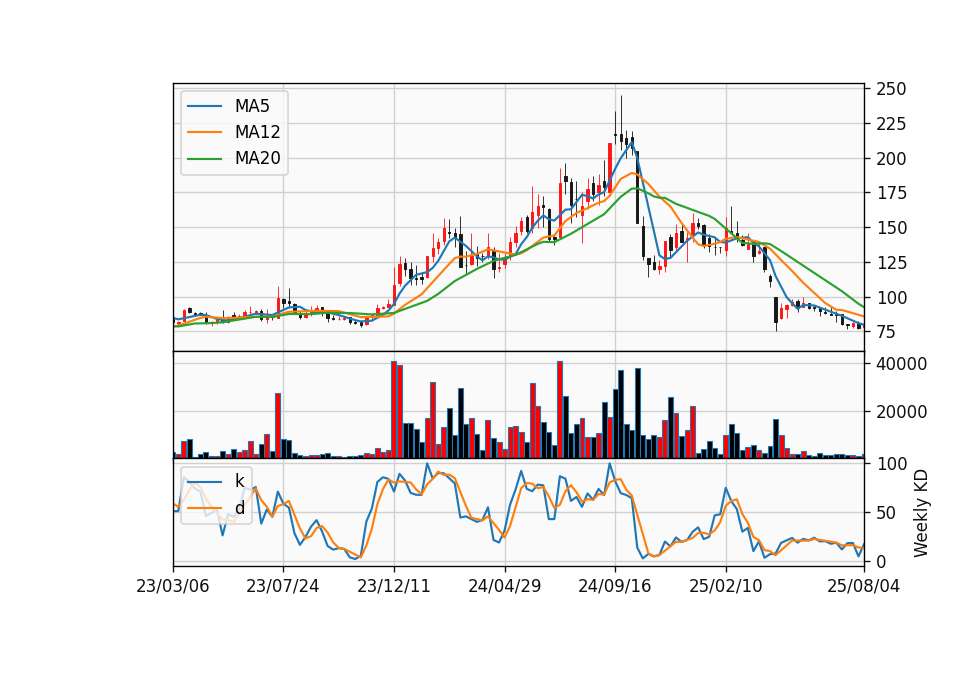Click the 200 price axis label
Image resolution: width=960 pixels, height=690 pixels.
click(x=891, y=159)
